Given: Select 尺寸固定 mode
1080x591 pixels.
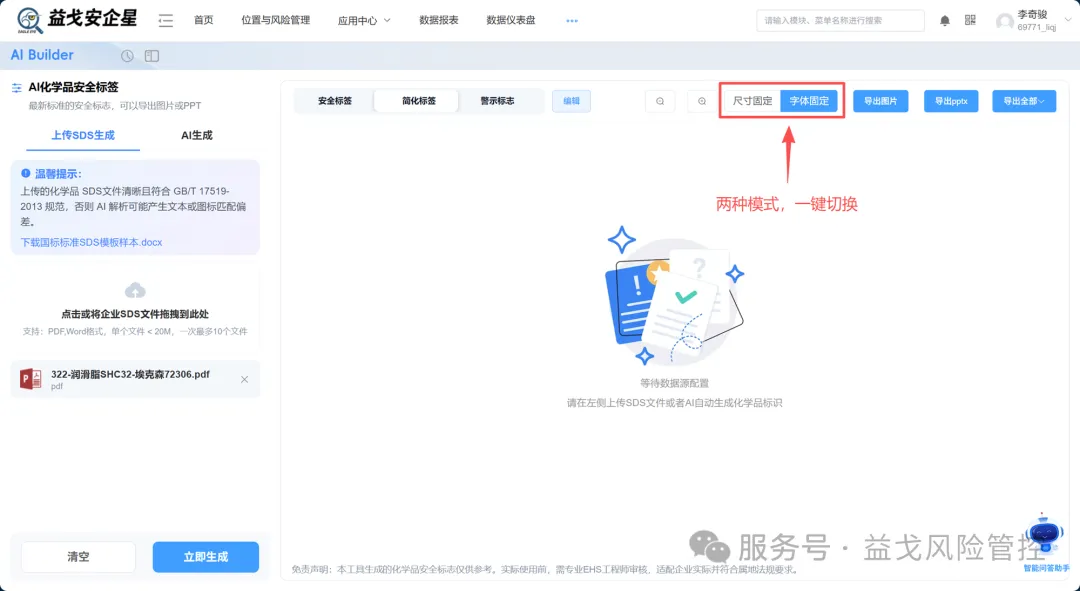Looking at the screenshot, I should point(752,101).
